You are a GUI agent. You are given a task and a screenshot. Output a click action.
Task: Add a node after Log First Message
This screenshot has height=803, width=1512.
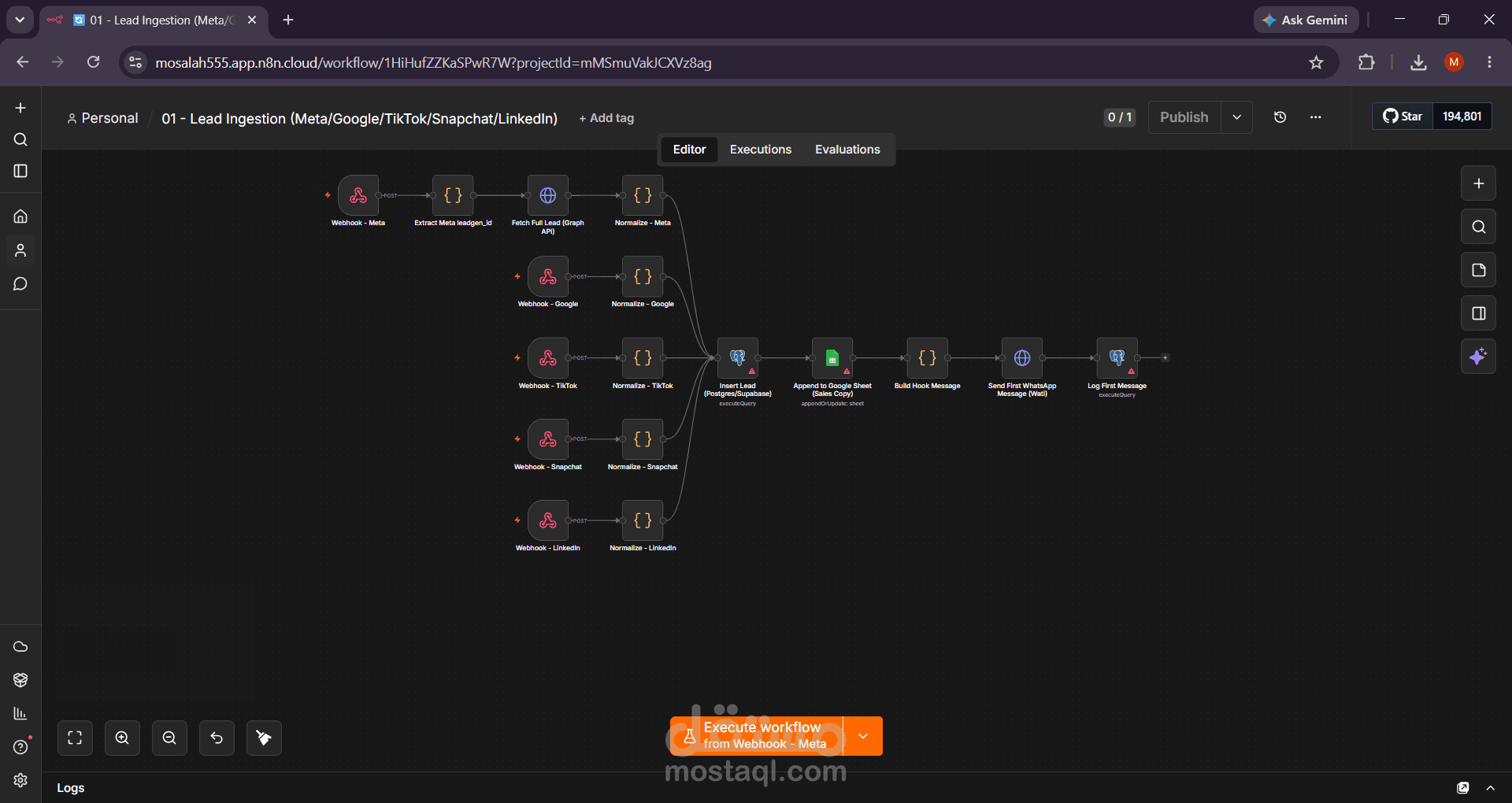(1165, 358)
